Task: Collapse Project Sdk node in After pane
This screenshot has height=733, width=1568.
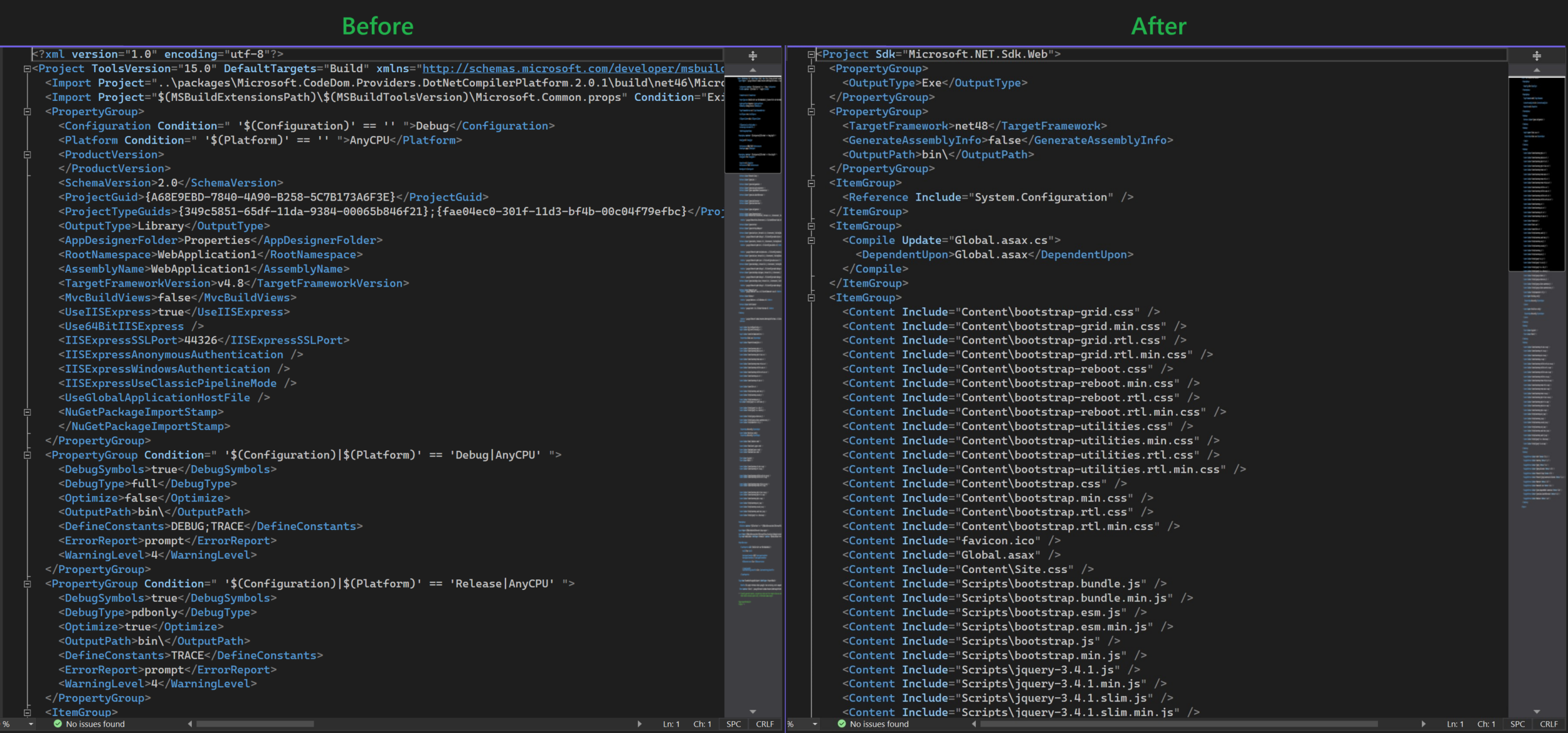Action: pyautogui.click(x=811, y=55)
